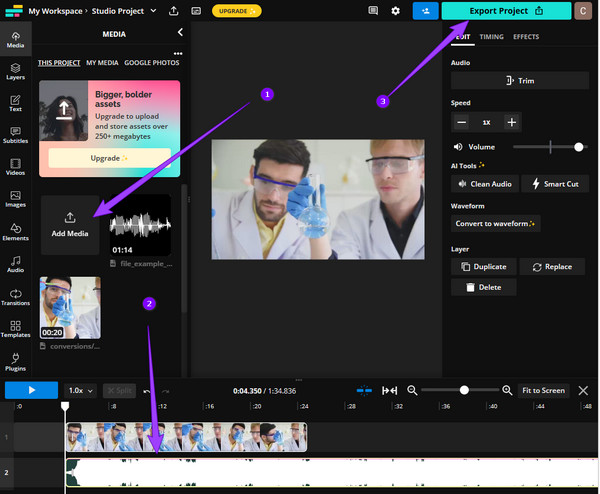Switch to the GOOGLE PHOTOS tab
The height and width of the screenshot is (494, 600).
click(x=152, y=63)
